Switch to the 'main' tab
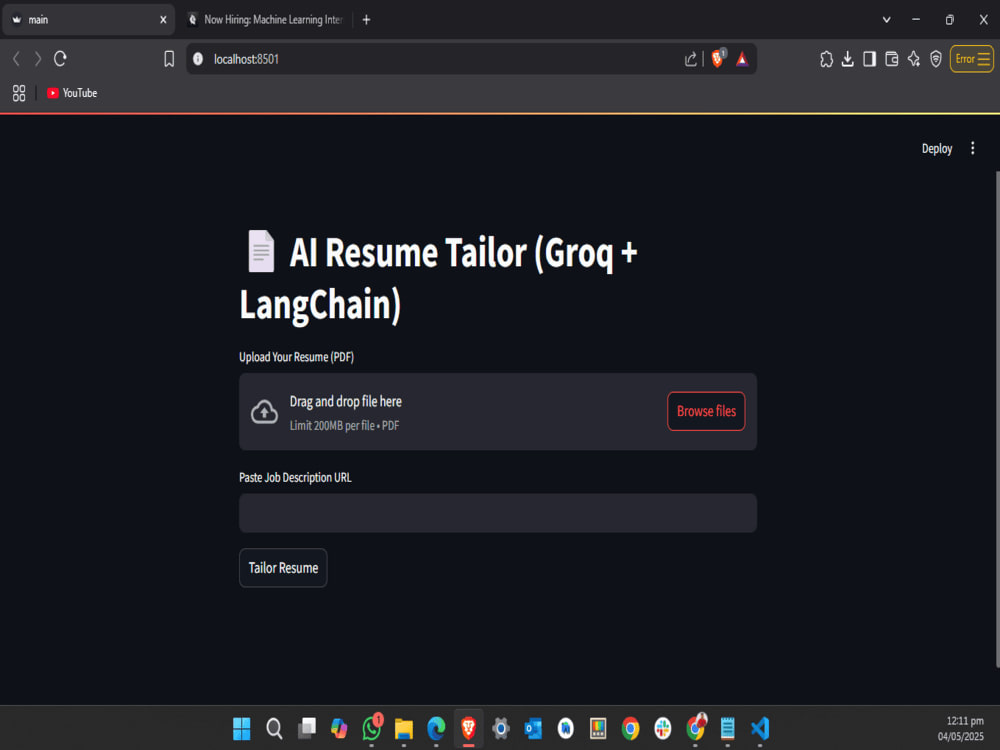 pos(88,20)
